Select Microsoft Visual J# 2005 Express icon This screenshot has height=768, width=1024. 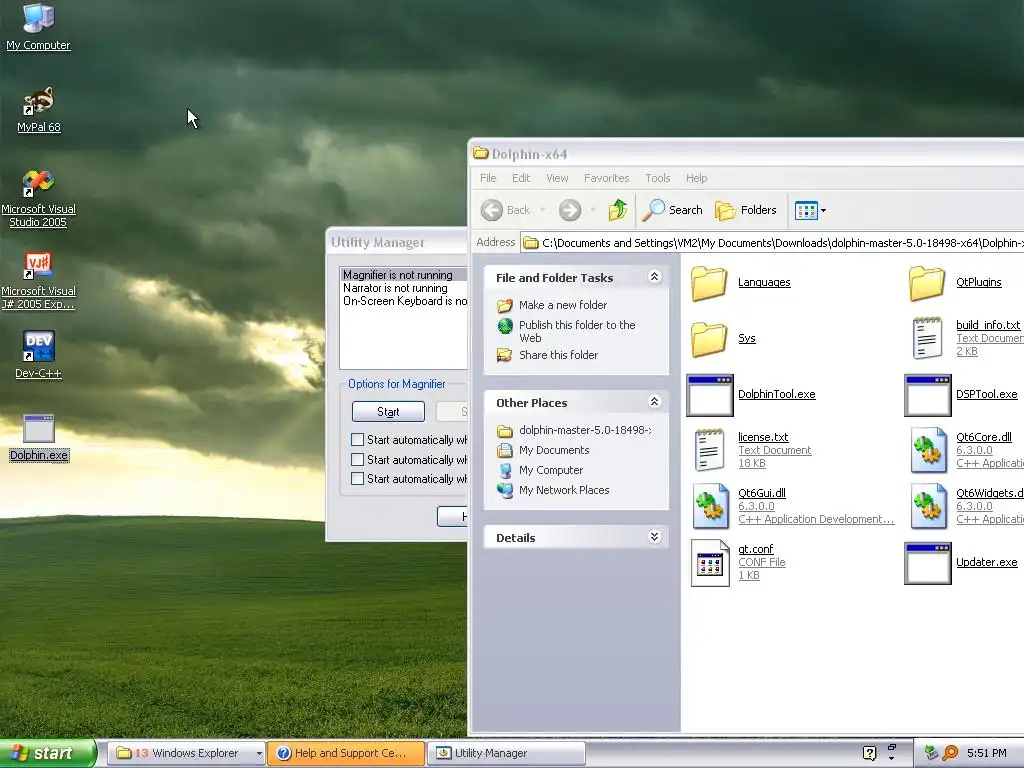pos(39,281)
